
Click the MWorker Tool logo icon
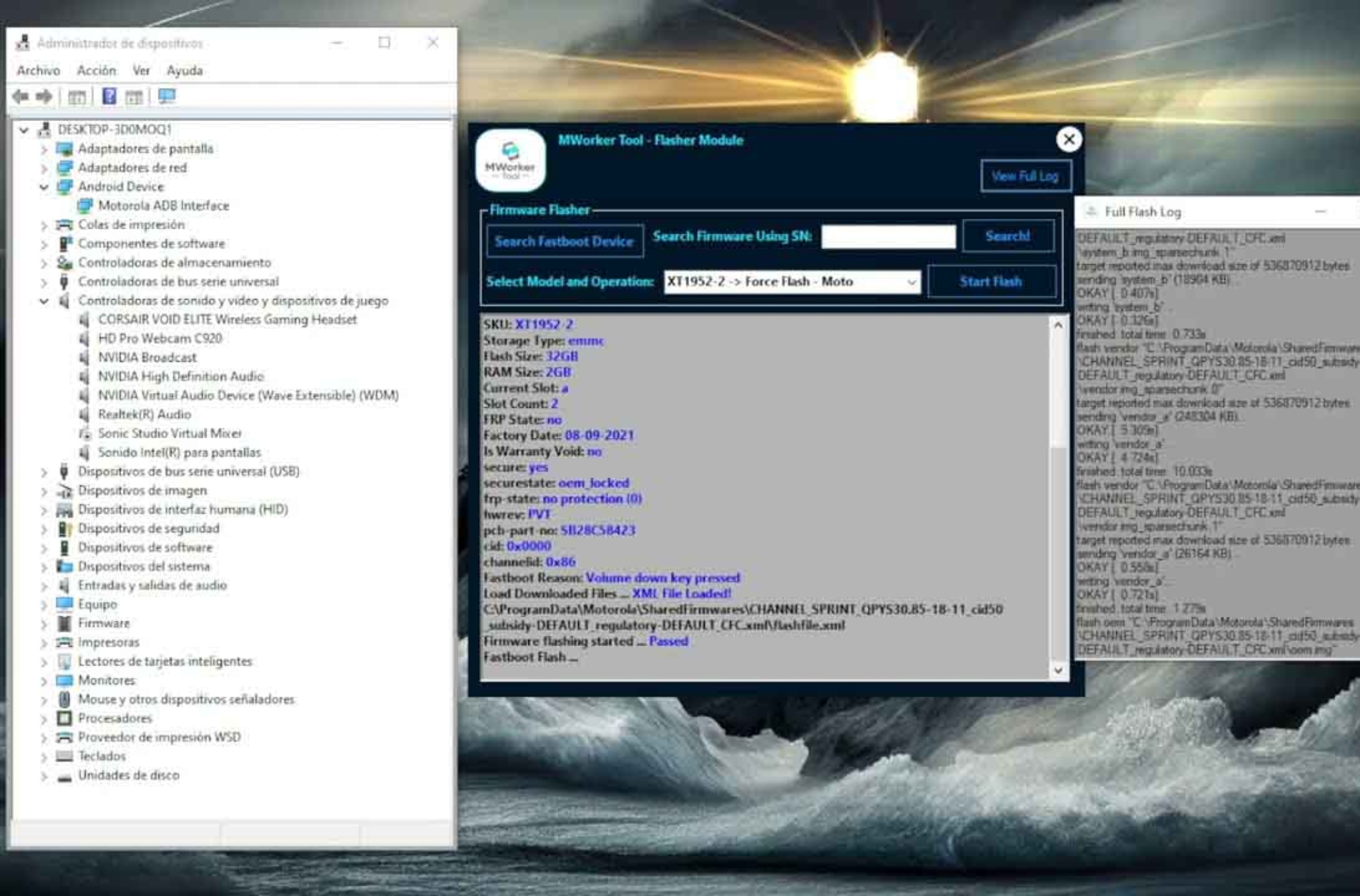[510, 160]
